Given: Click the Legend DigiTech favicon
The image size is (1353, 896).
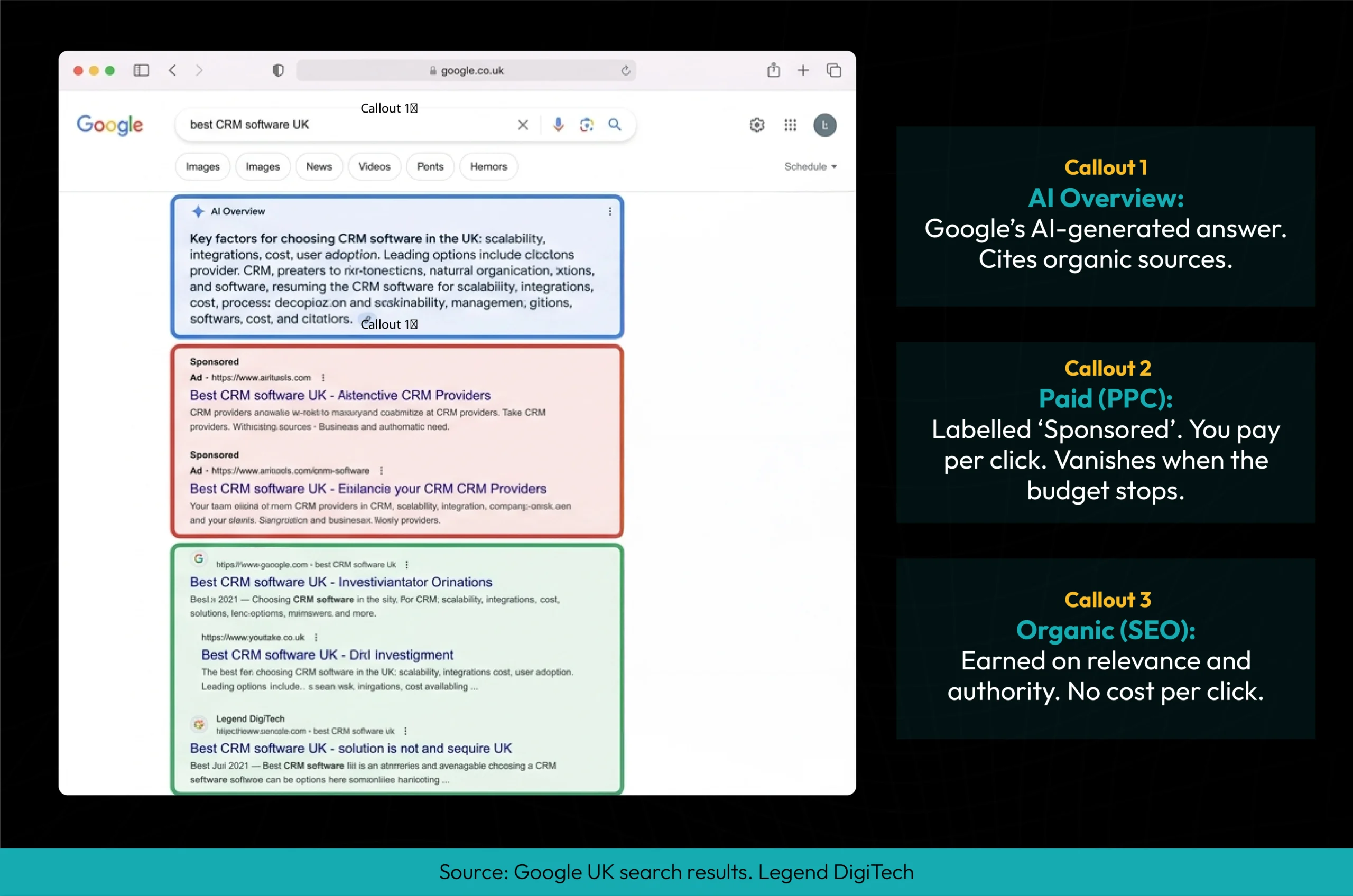Looking at the screenshot, I should pos(198,725).
